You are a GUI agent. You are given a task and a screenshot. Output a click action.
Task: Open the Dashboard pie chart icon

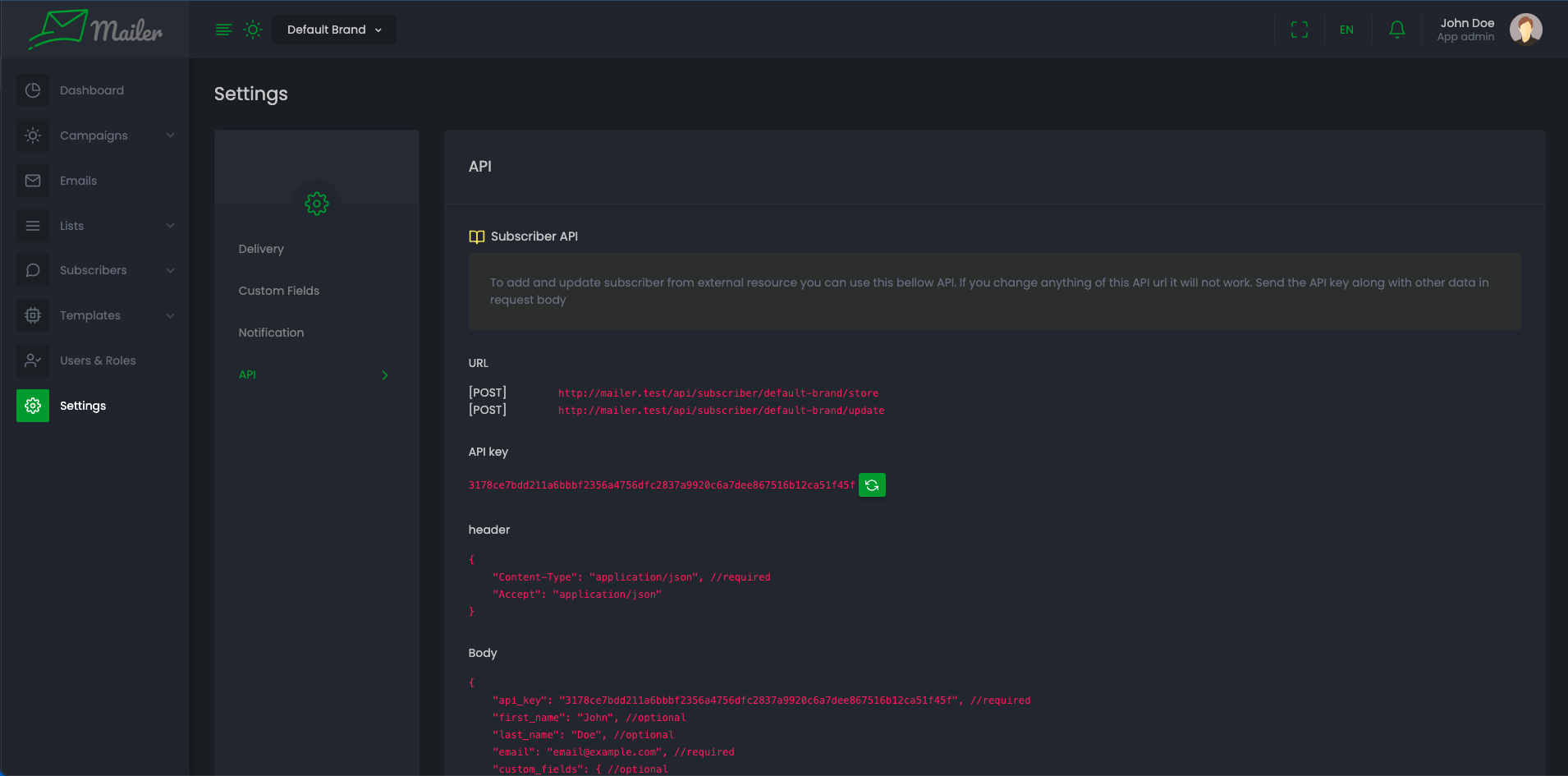tap(33, 90)
